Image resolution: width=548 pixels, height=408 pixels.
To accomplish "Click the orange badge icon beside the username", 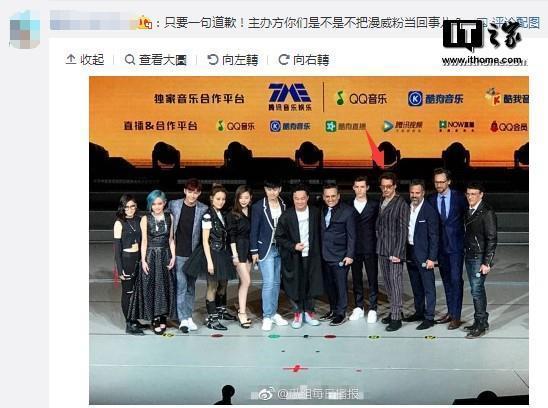I will (145, 23).
